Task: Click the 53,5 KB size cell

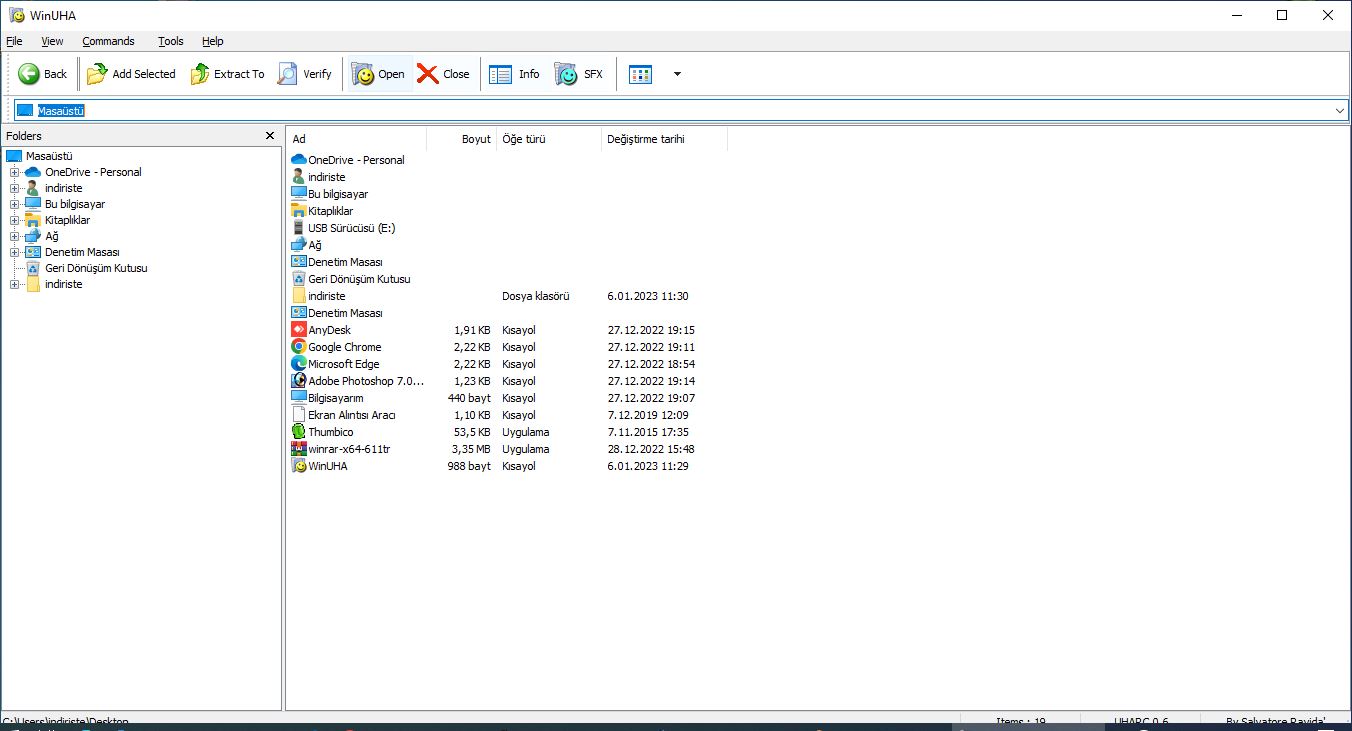Action: [472, 432]
